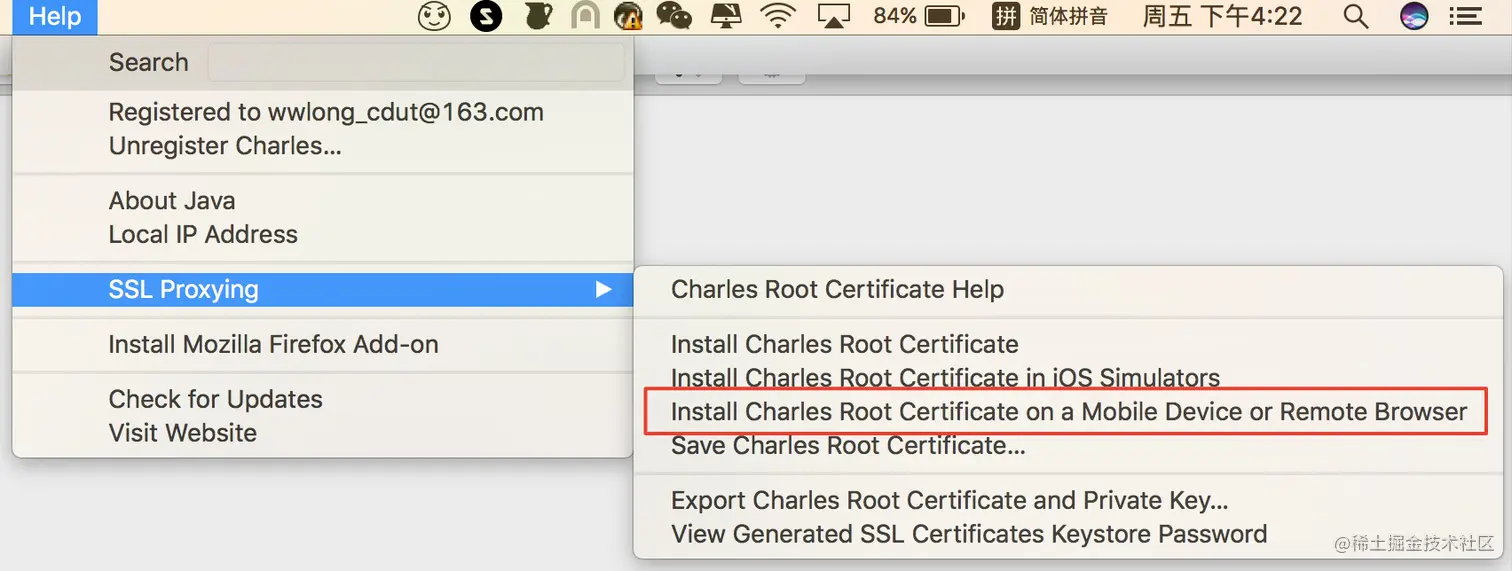
Task: Click Registered to wwlong_cdut@163.com entry
Action: click(x=326, y=112)
